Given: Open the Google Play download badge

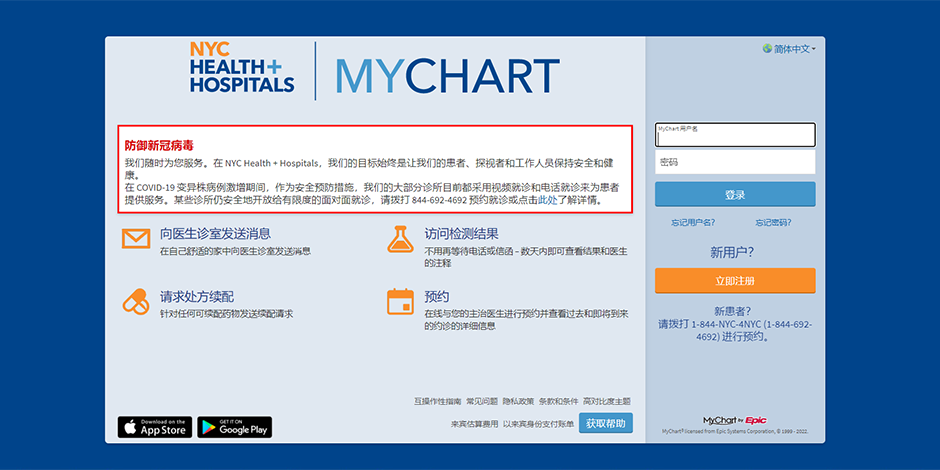Looking at the screenshot, I should click(234, 427).
